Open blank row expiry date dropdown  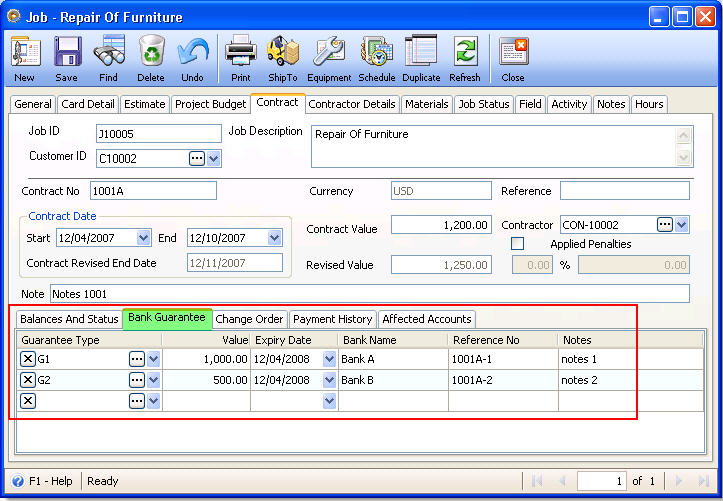click(x=329, y=401)
